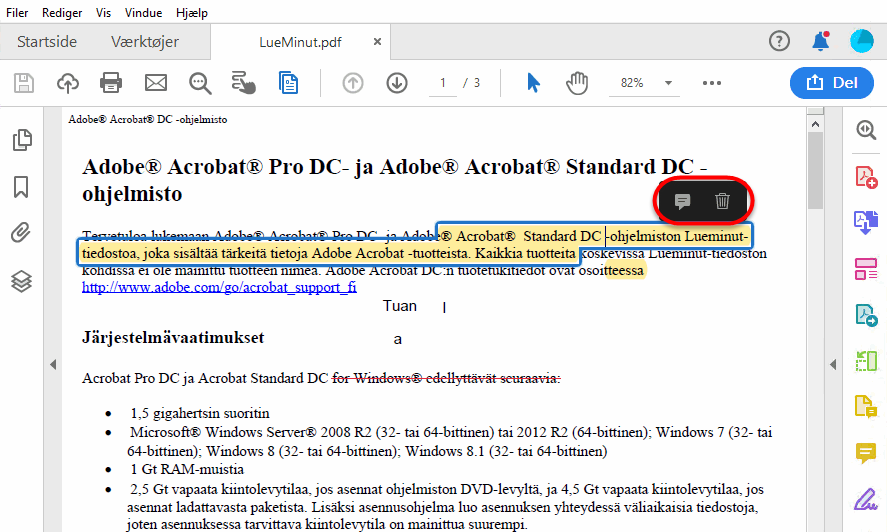Click the save floppy disk icon
The height and width of the screenshot is (532, 887).
point(24,83)
